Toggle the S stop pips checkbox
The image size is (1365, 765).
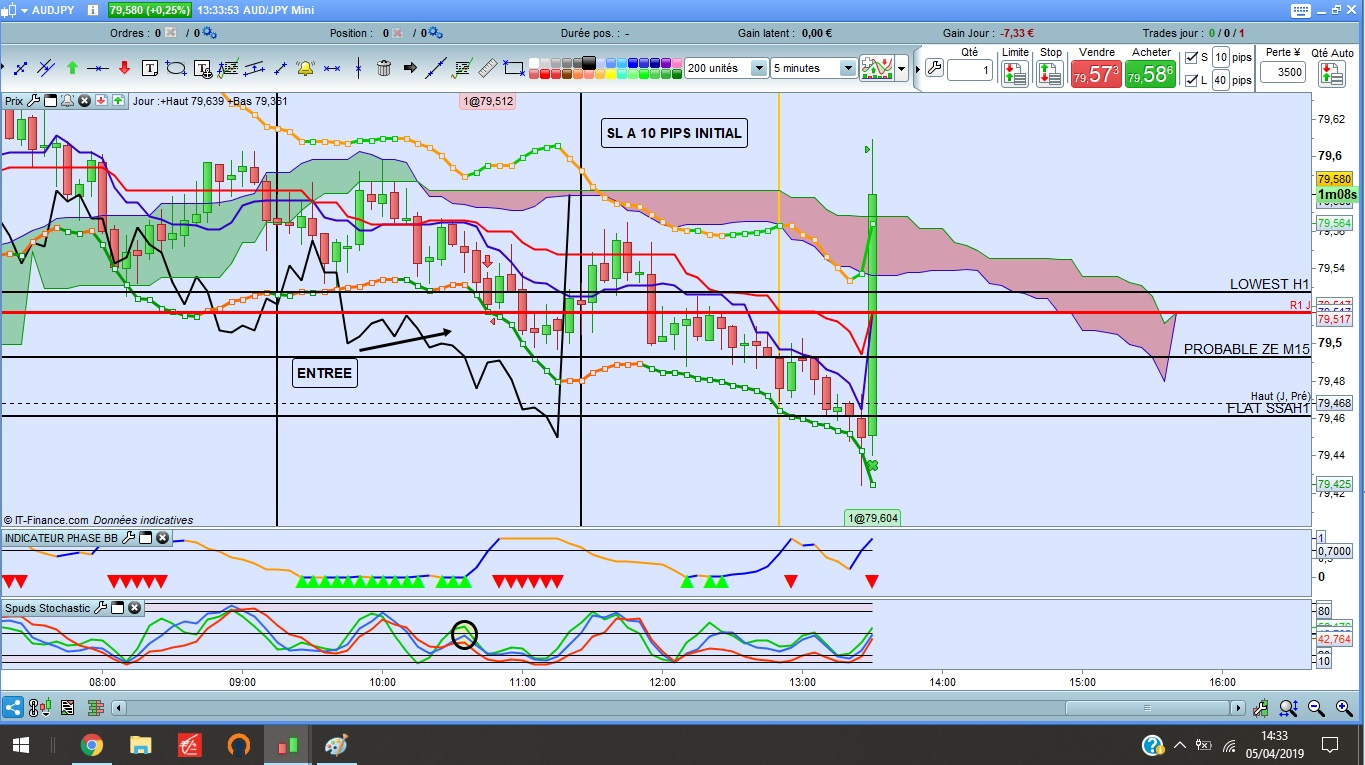[1190, 57]
